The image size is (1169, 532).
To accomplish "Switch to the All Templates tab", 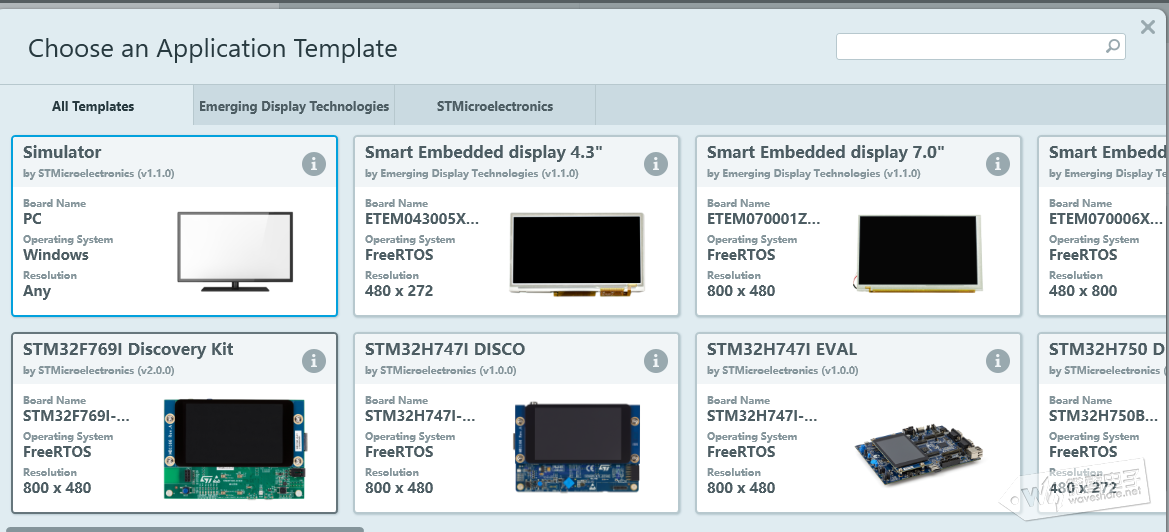I will 93,106.
